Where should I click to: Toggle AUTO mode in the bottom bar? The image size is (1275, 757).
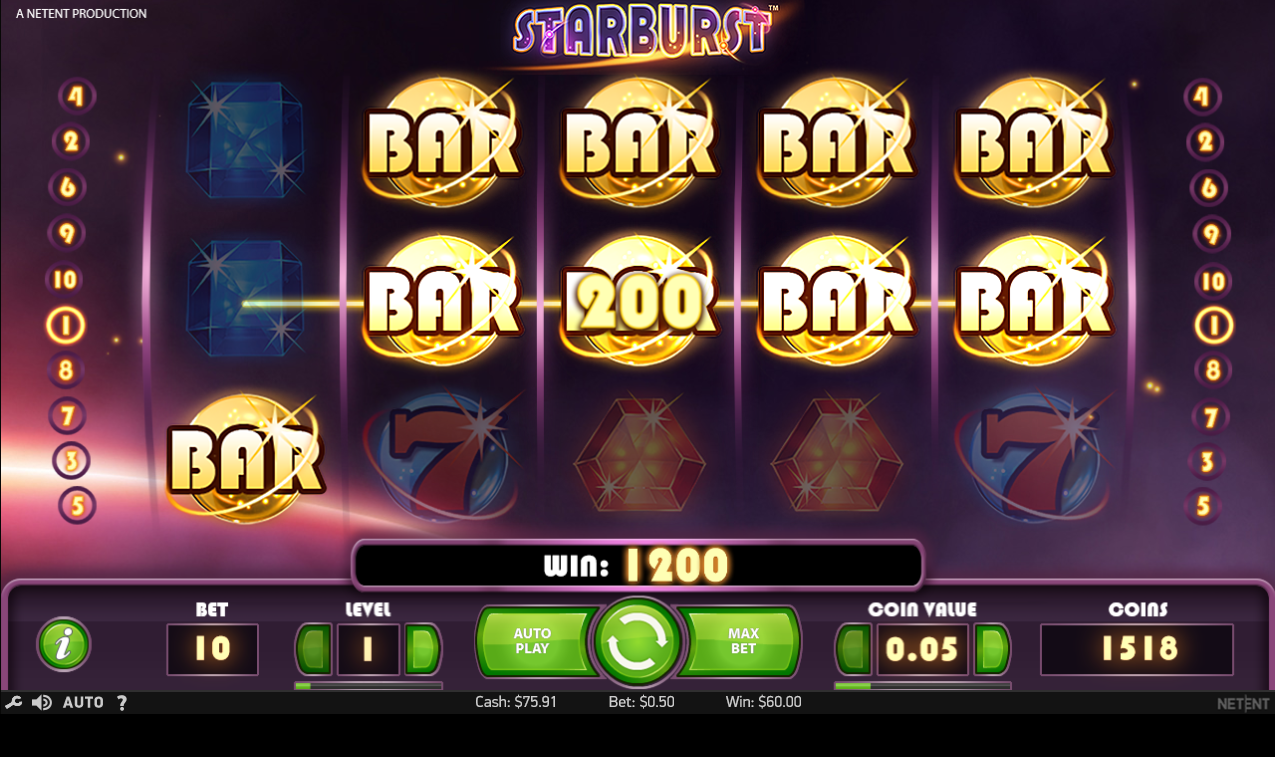83,702
